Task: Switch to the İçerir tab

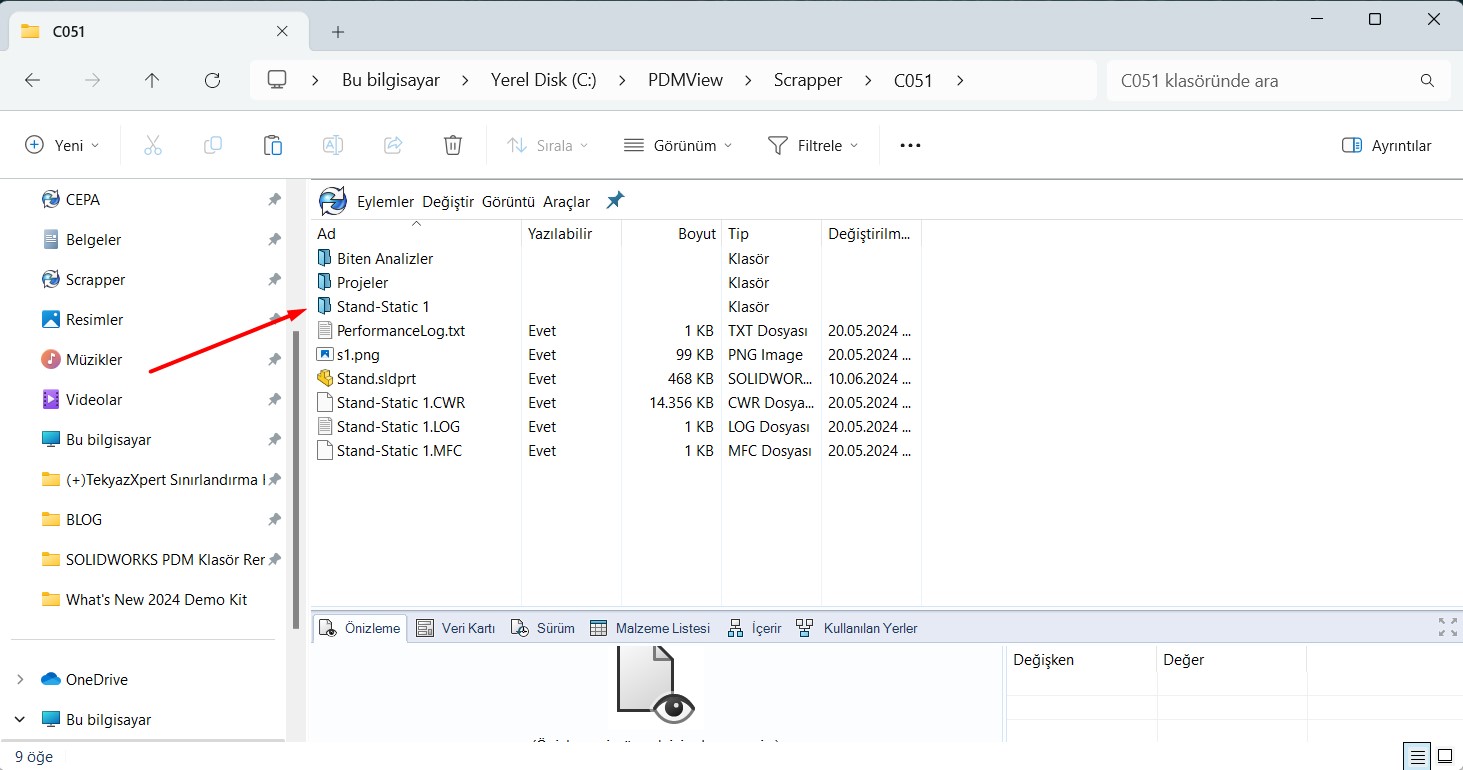Action: tap(754, 628)
